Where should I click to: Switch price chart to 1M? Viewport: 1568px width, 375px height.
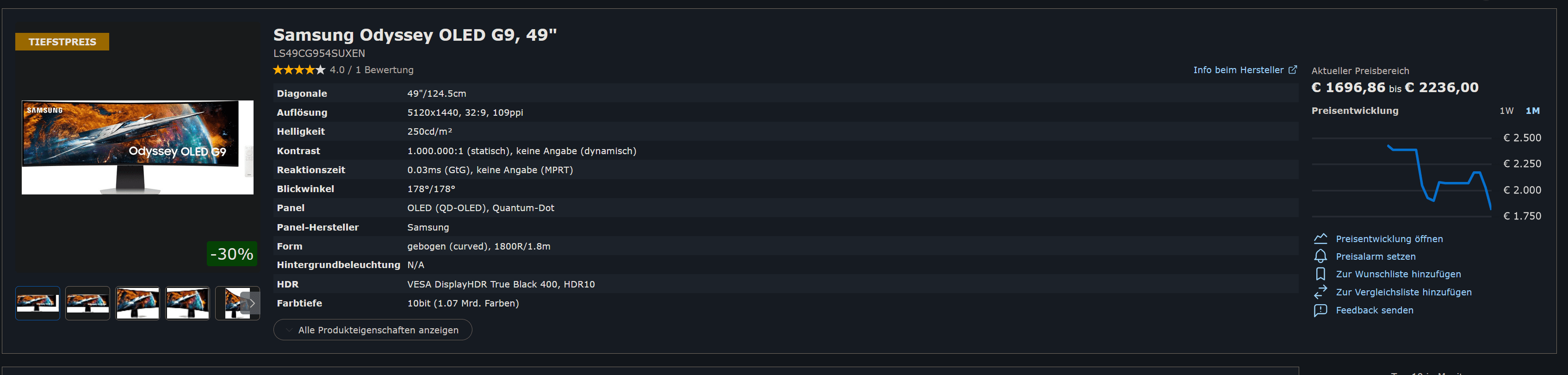click(x=1532, y=111)
